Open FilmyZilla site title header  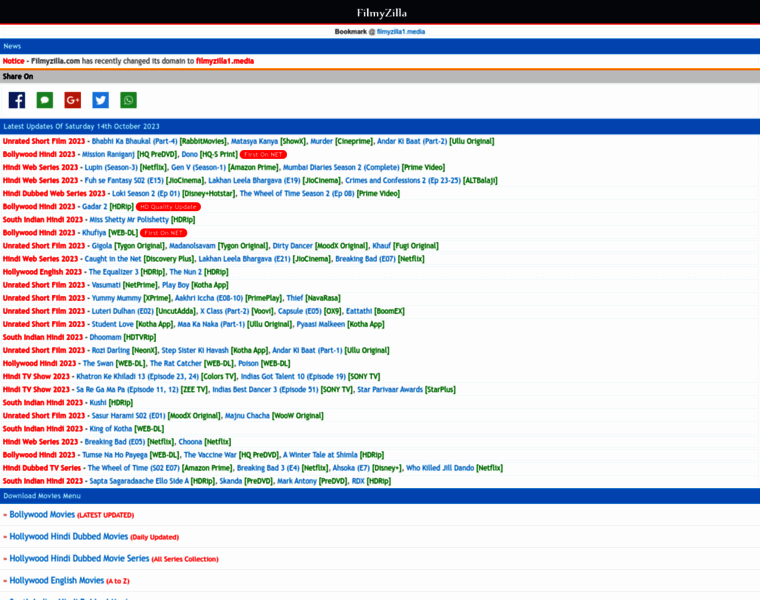tap(381, 13)
